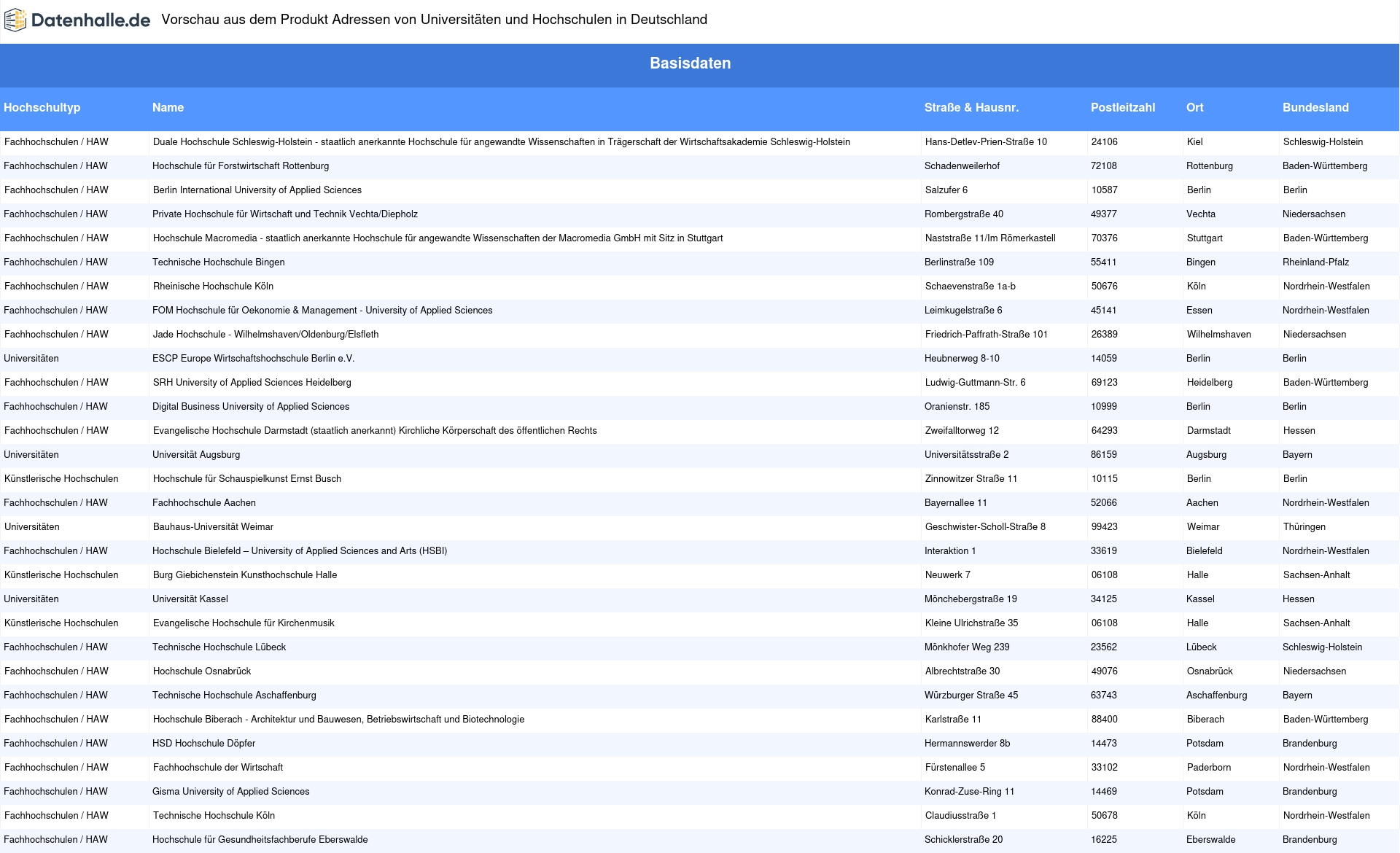This screenshot has width=1400, height=853.
Task: Click the city cell Darmstadt
Action: [x=1208, y=431]
